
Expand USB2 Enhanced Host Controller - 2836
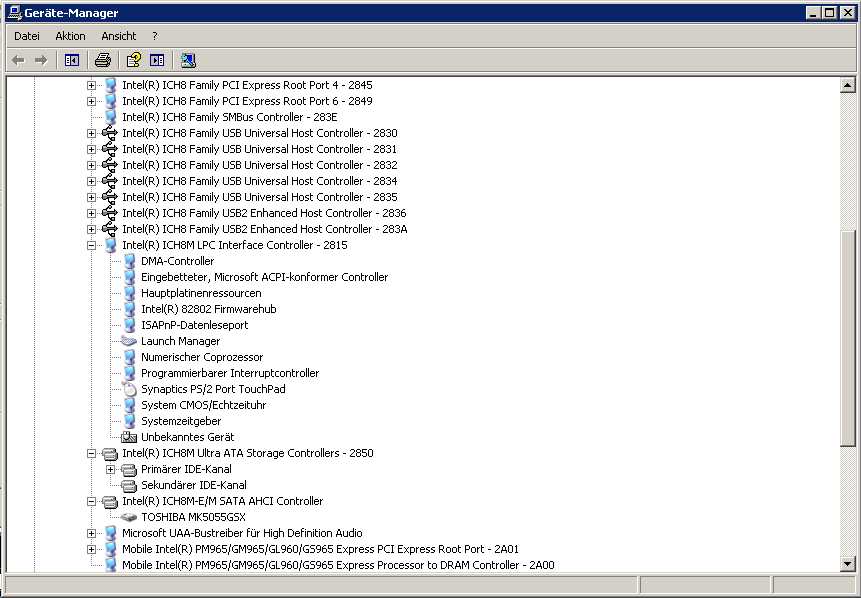pyautogui.click(x=92, y=213)
